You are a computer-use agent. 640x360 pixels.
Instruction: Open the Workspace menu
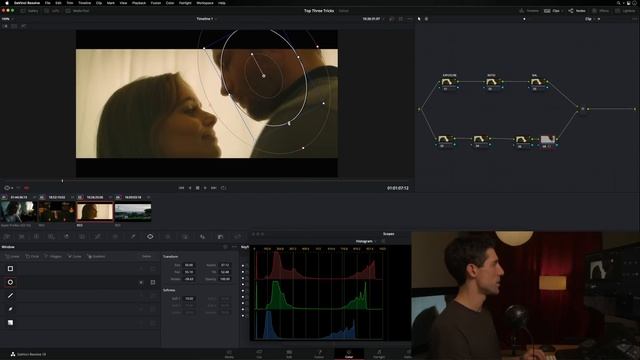(205, 3)
